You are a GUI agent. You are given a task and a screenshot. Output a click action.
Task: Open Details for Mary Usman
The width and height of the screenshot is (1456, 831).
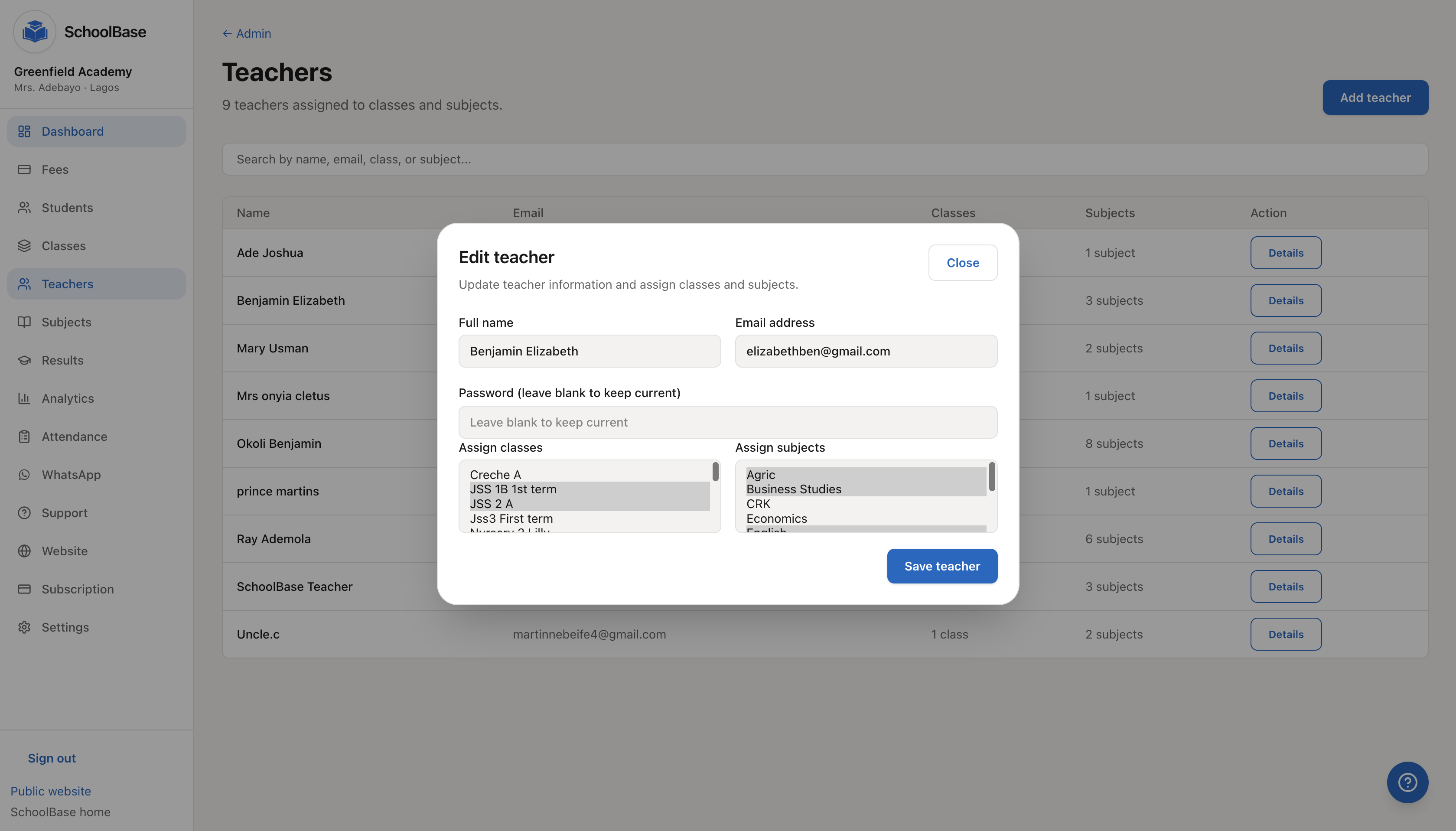(1285, 348)
